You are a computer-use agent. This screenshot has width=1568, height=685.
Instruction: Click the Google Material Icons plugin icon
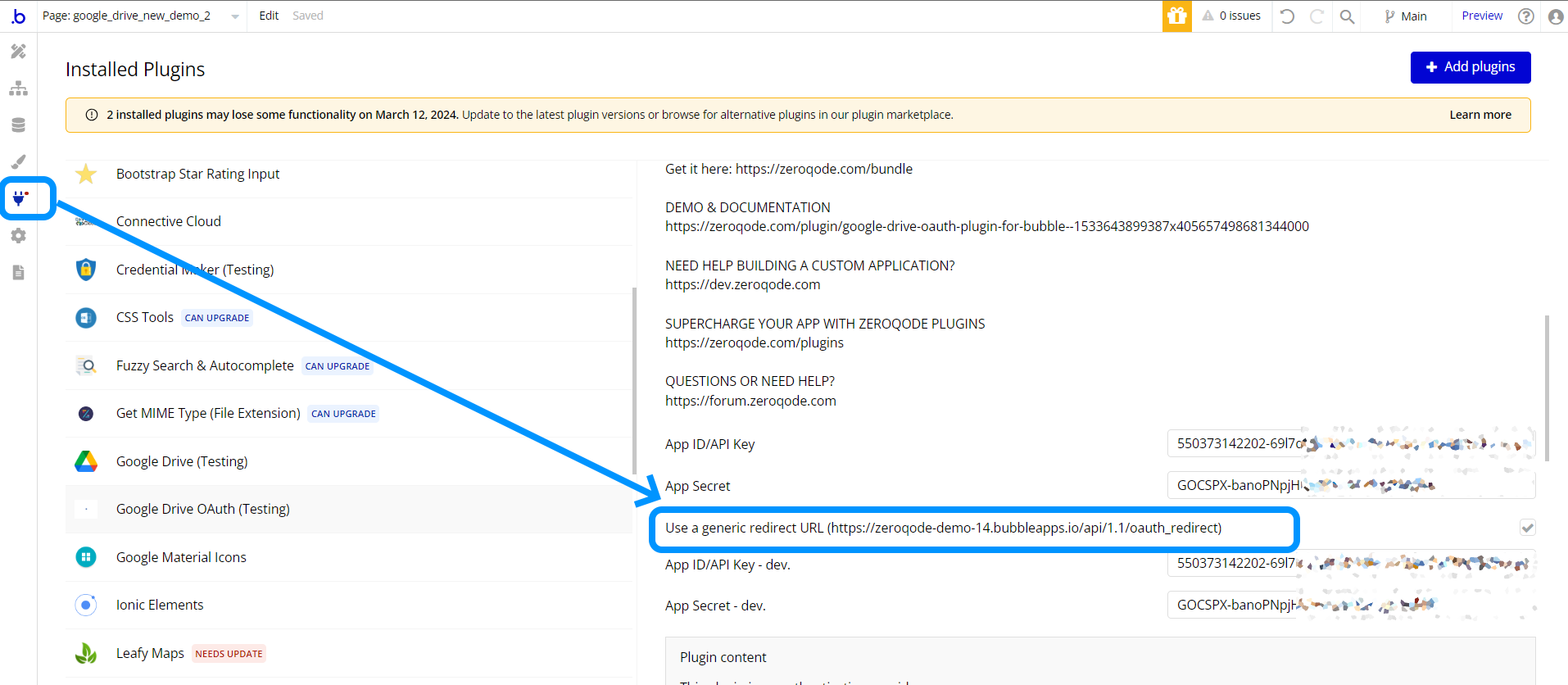pos(86,557)
